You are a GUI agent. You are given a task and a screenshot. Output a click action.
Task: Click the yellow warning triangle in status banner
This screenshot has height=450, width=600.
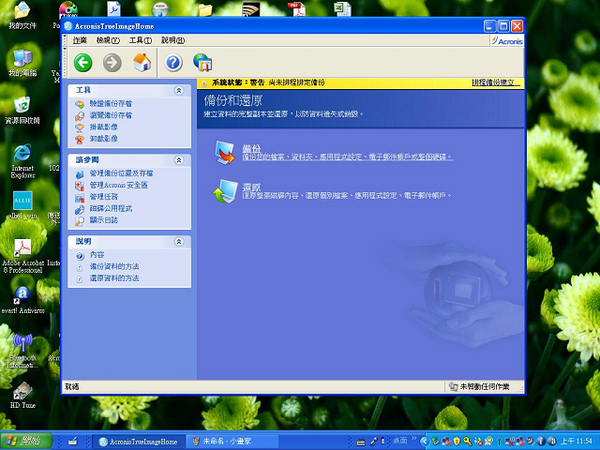point(204,83)
